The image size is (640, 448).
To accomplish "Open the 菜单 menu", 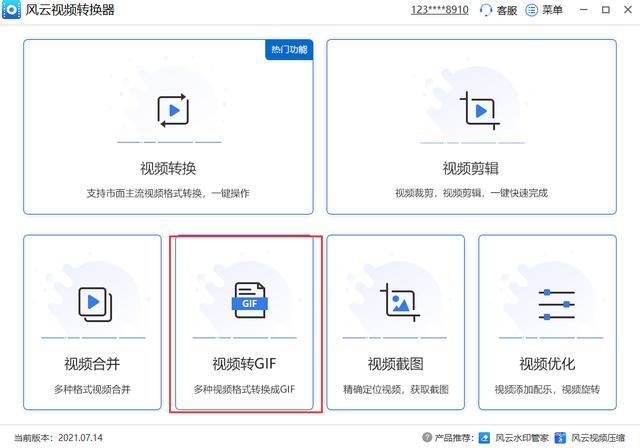I will click(x=544, y=10).
